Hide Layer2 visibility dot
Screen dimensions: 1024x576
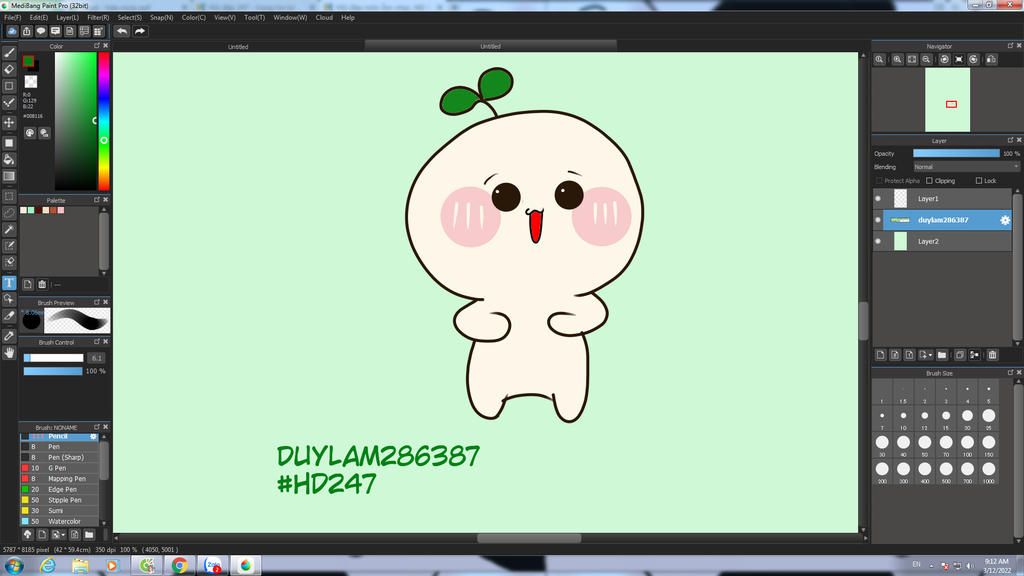pyautogui.click(x=878, y=242)
